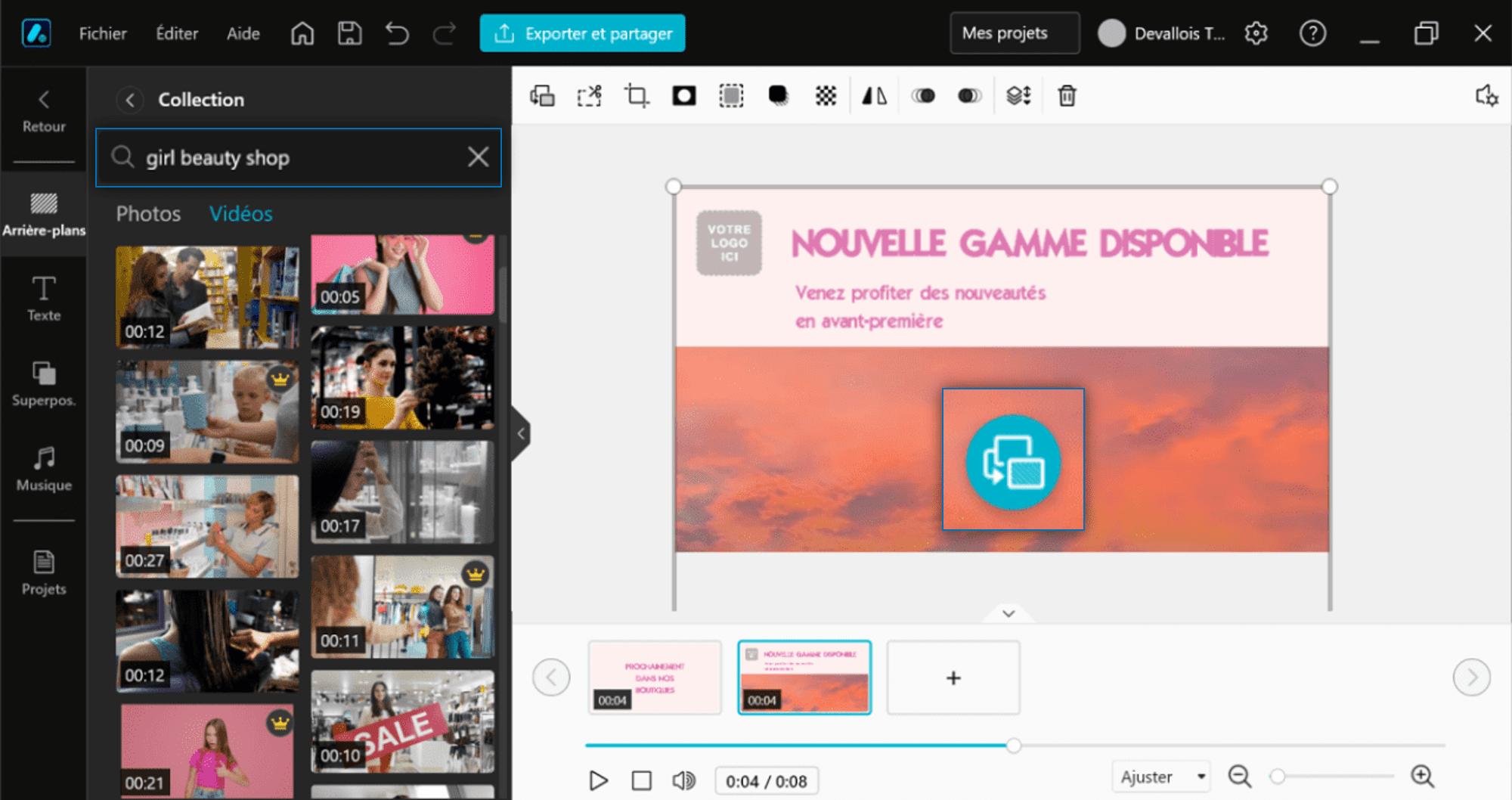This screenshot has height=800, width=1512.
Task: Open Mes projets
Action: pyautogui.click(x=1015, y=33)
